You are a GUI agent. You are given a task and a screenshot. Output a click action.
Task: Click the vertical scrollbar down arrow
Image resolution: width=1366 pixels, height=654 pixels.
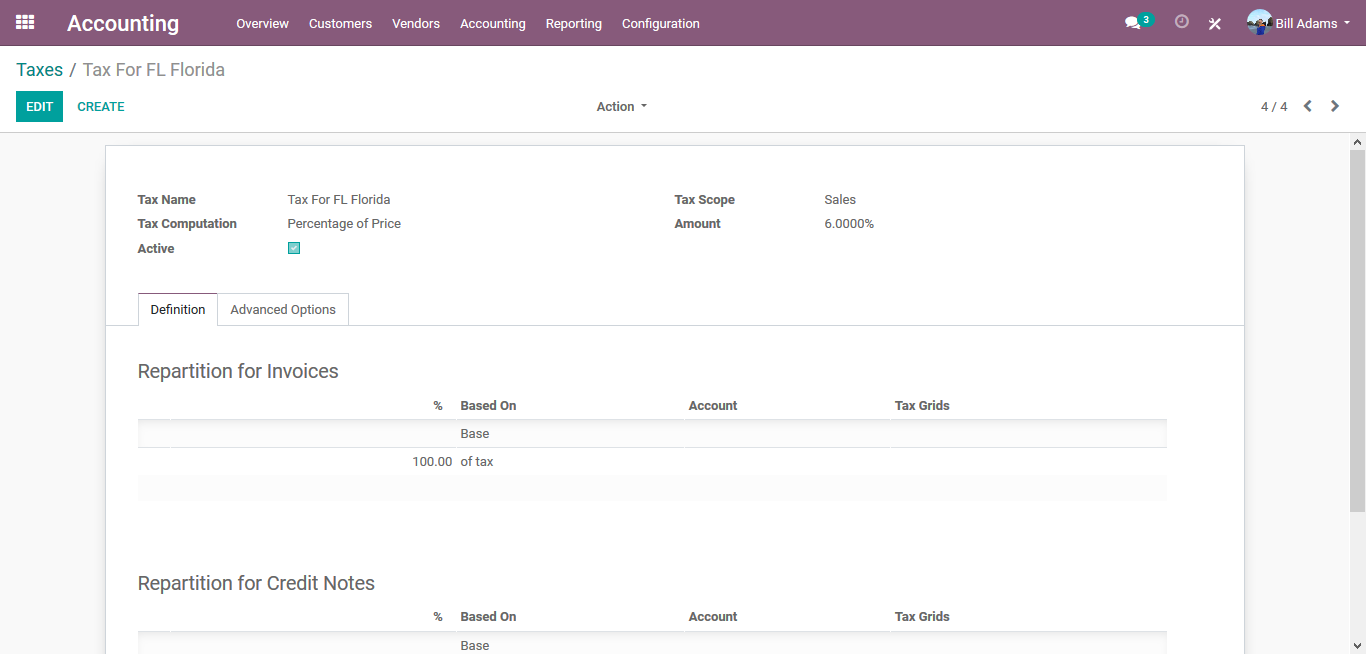coord(1357,645)
